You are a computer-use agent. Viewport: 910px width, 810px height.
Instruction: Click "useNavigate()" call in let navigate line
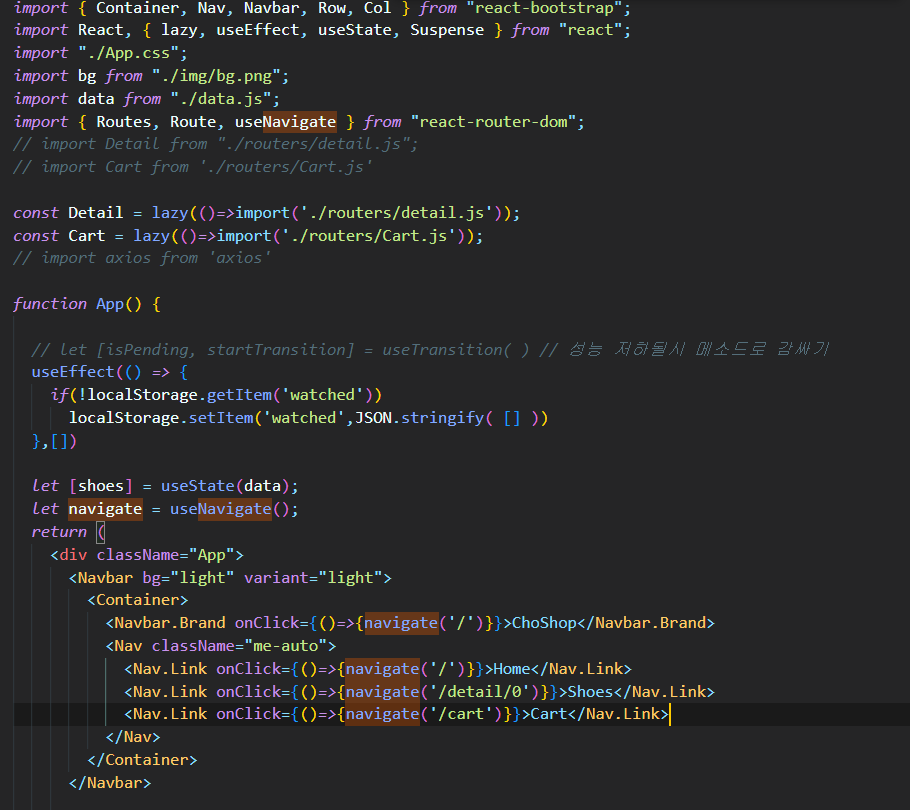coord(230,509)
